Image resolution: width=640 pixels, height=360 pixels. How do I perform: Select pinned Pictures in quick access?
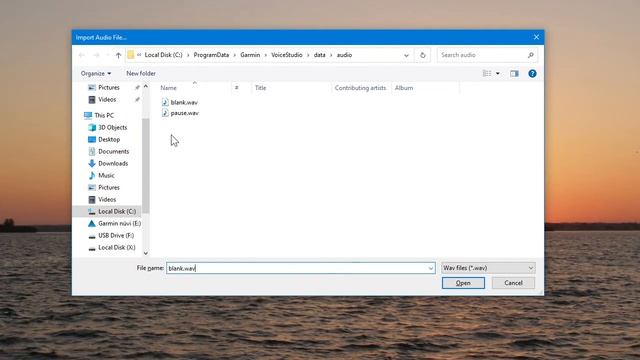click(109, 87)
